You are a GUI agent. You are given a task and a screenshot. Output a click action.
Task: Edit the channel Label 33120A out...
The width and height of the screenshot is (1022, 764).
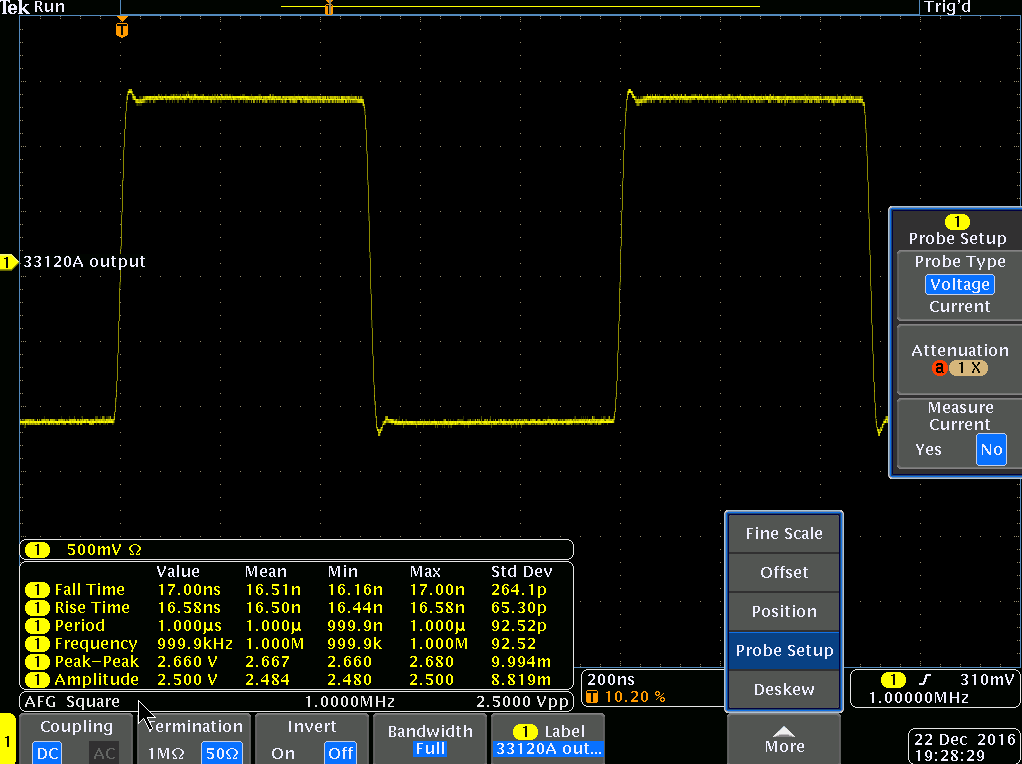tap(548, 740)
